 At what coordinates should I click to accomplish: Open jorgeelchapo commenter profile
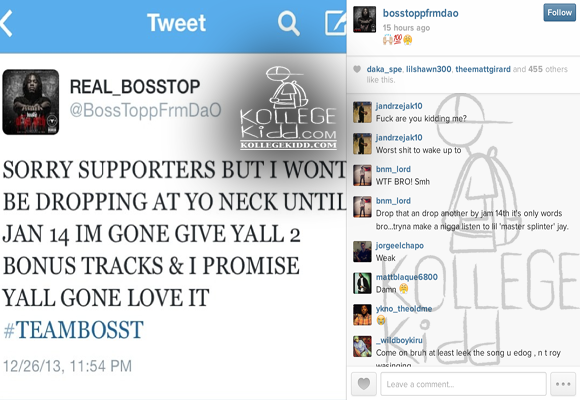(x=399, y=245)
